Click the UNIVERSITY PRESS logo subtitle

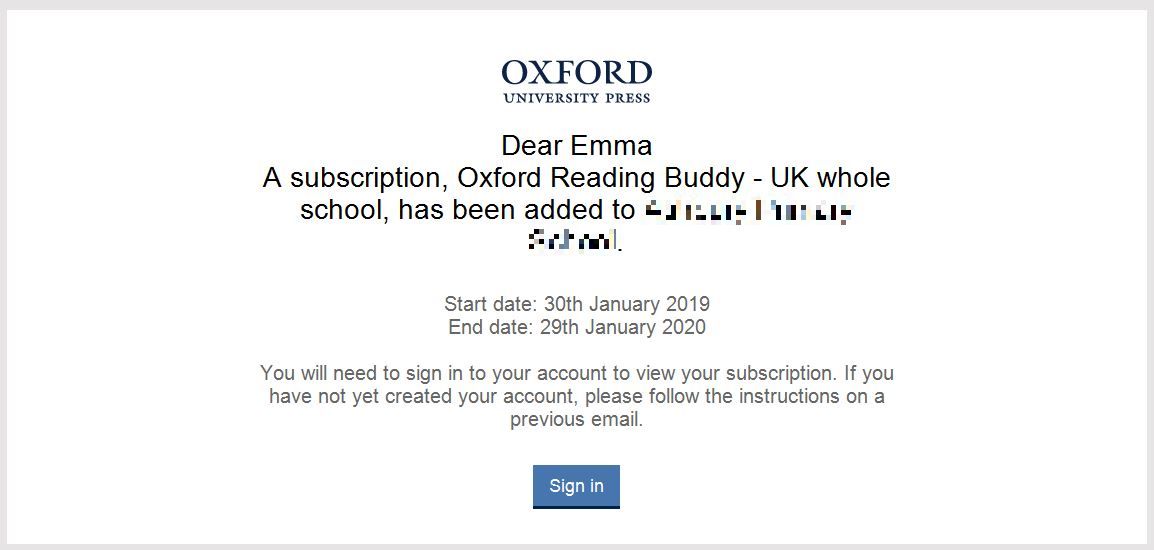click(577, 98)
